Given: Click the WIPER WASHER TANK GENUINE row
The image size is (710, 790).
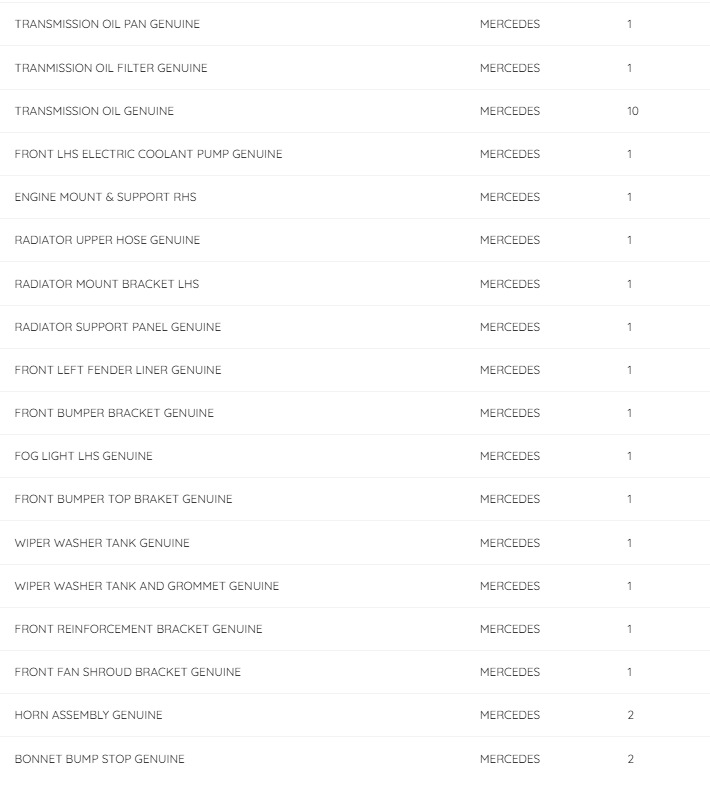Looking at the screenshot, I should (x=102, y=543).
